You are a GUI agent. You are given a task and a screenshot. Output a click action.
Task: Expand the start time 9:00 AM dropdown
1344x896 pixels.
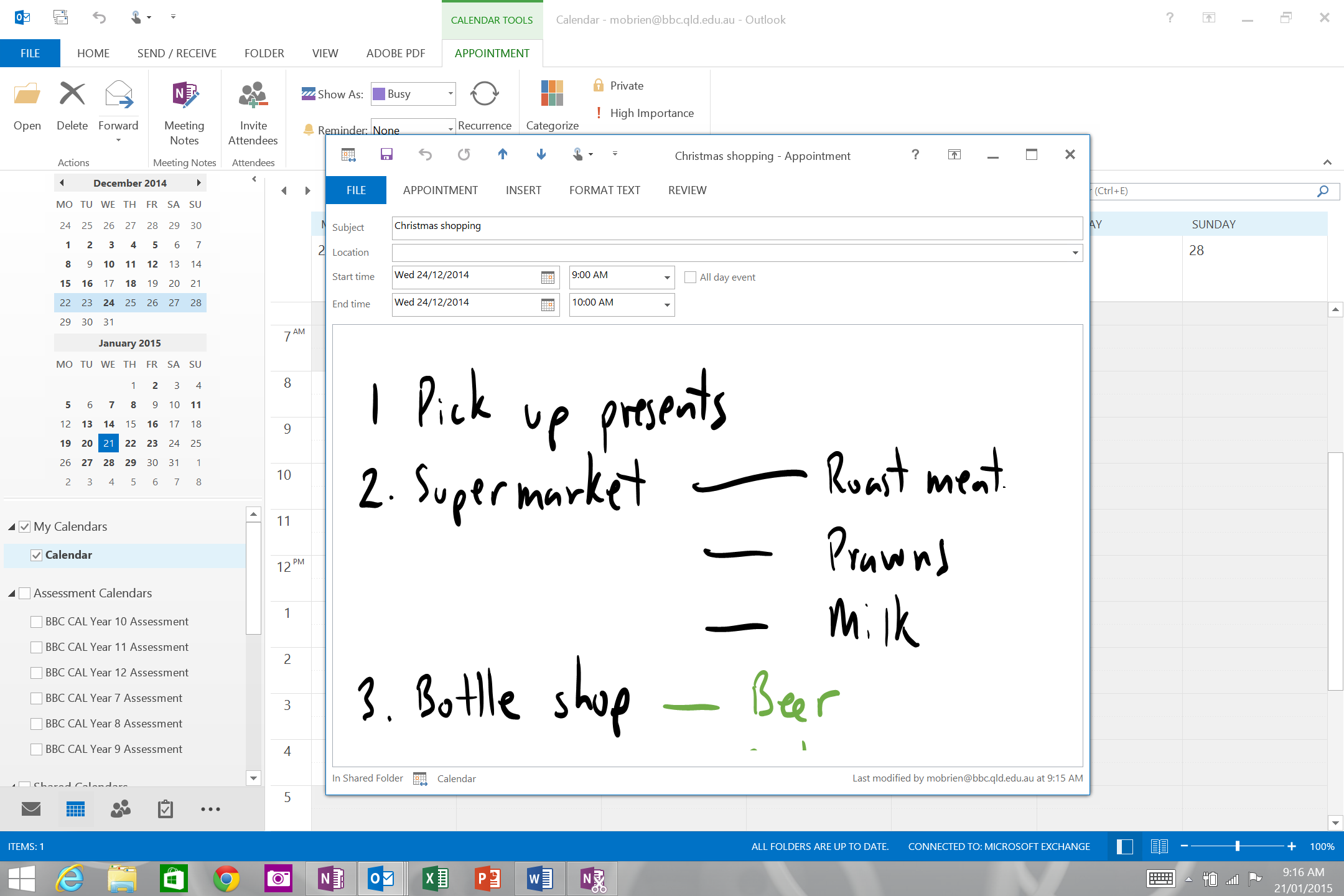point(667,278)
